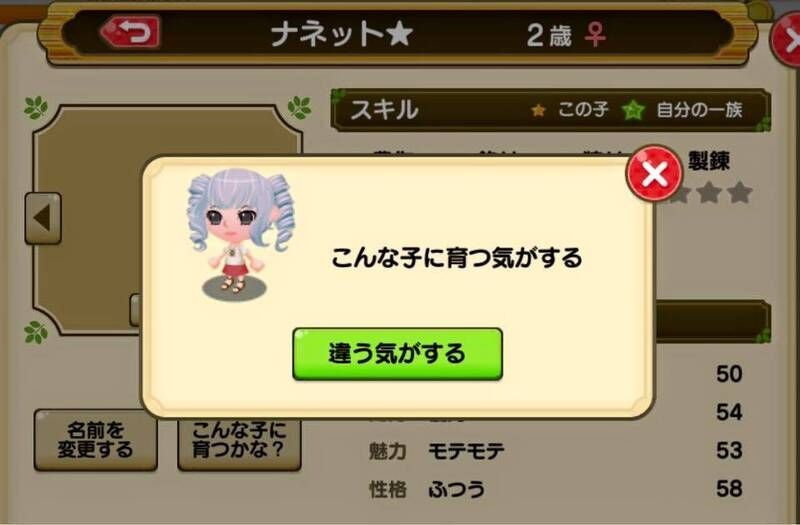800x525 pixels.
Task: Tap the character name ナネット★
Action: (x=342, y=35)
